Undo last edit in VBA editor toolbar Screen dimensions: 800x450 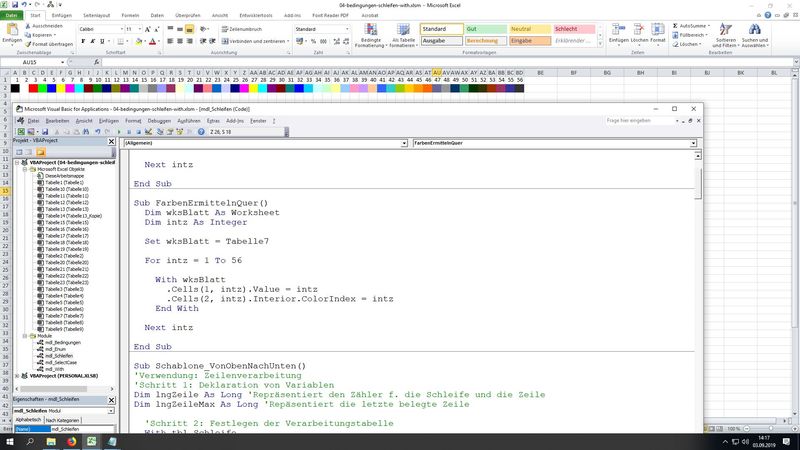[x=97, y=132]
